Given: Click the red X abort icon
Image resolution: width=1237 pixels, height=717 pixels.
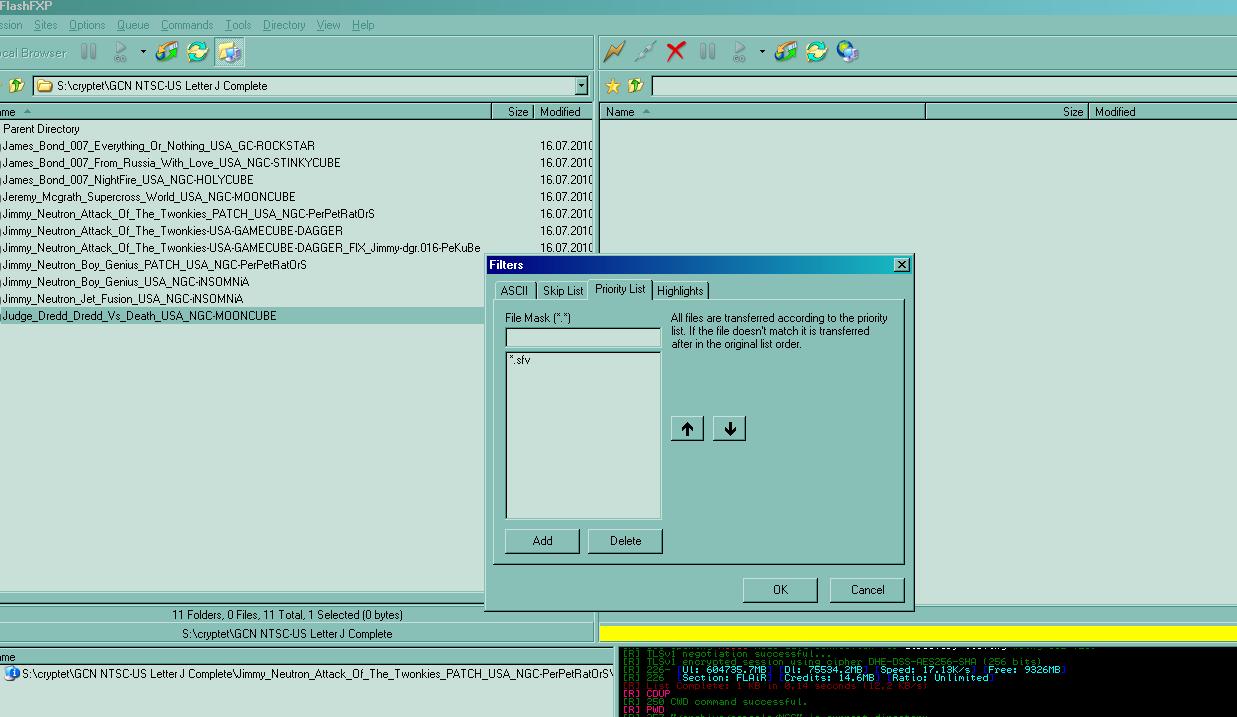Looking at the screenshot, I should pyautogui.click(x=676, y=52).
